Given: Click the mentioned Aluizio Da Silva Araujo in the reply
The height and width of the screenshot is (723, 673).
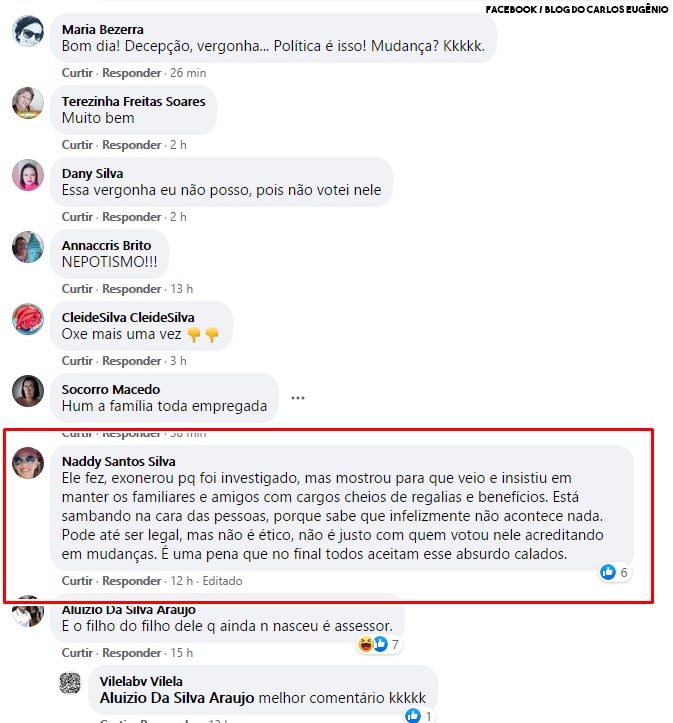Looking at the screenshot, I should (177, 698).
